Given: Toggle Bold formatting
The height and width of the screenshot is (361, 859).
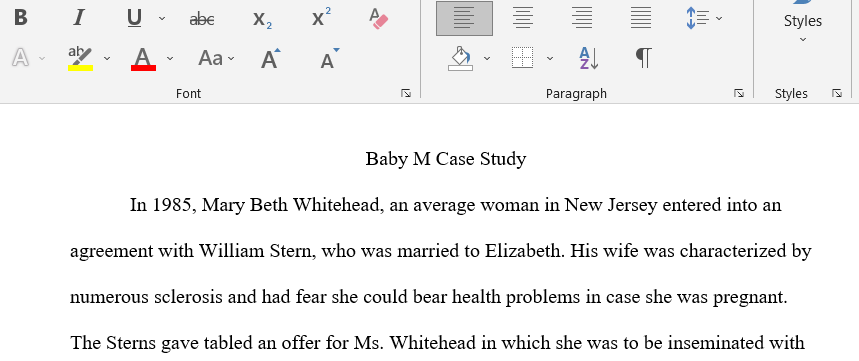Looking at the screenshot, I should tap(21, 18).
